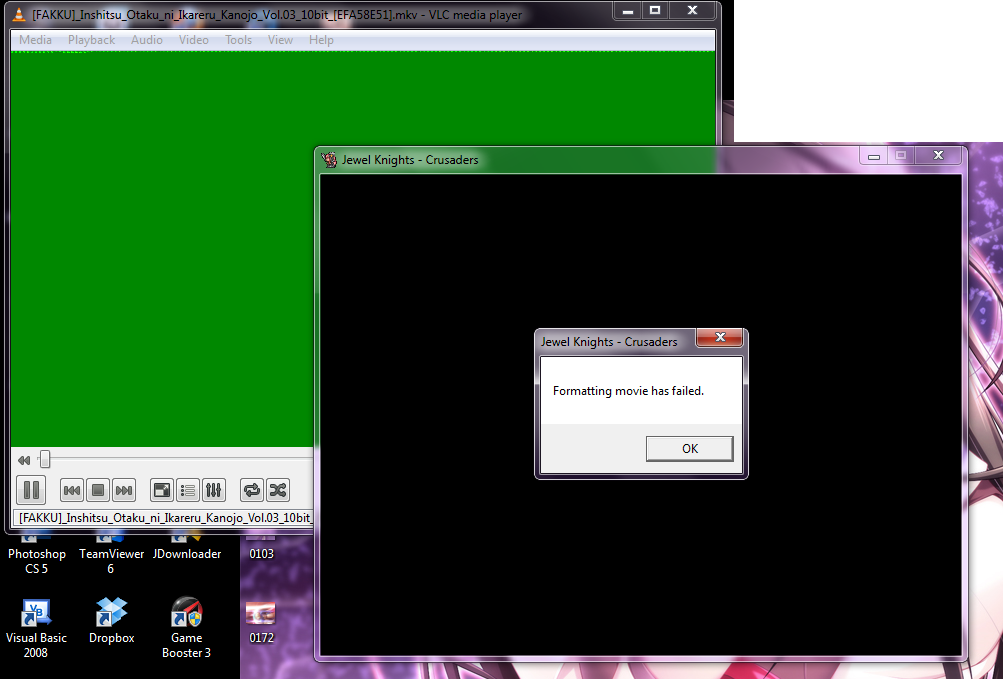Enable random playback order
Viewport: 1003px width, 679px height.
click(278, 490)
